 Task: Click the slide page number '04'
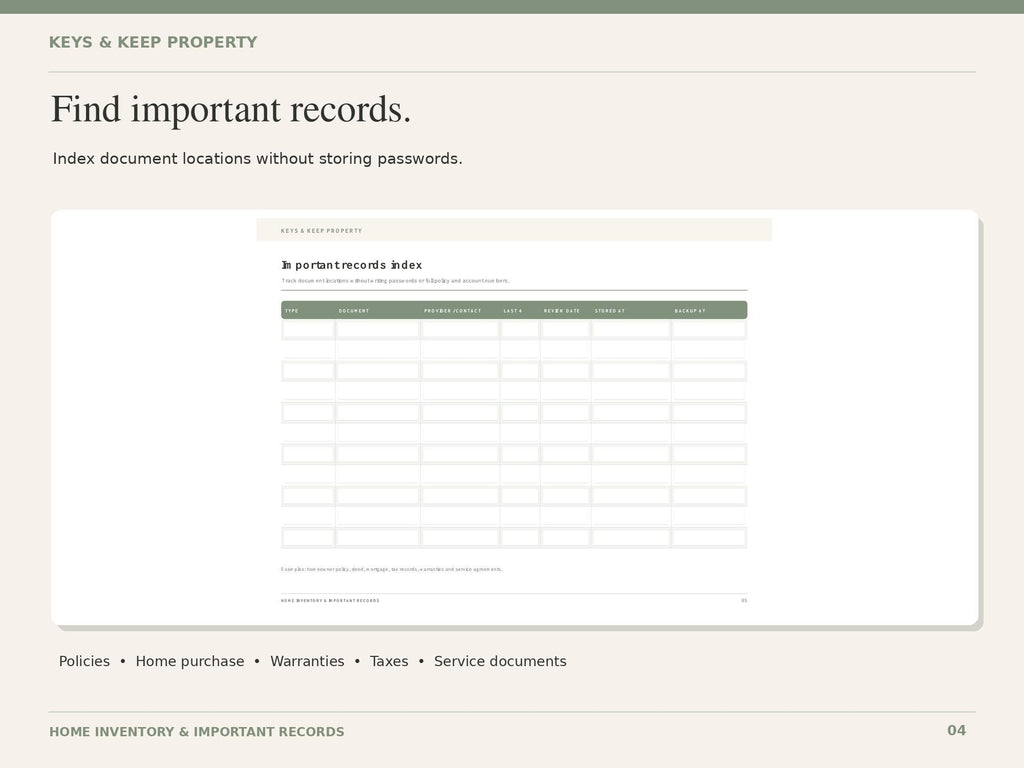pyautogui.click(x=957, y=730)
